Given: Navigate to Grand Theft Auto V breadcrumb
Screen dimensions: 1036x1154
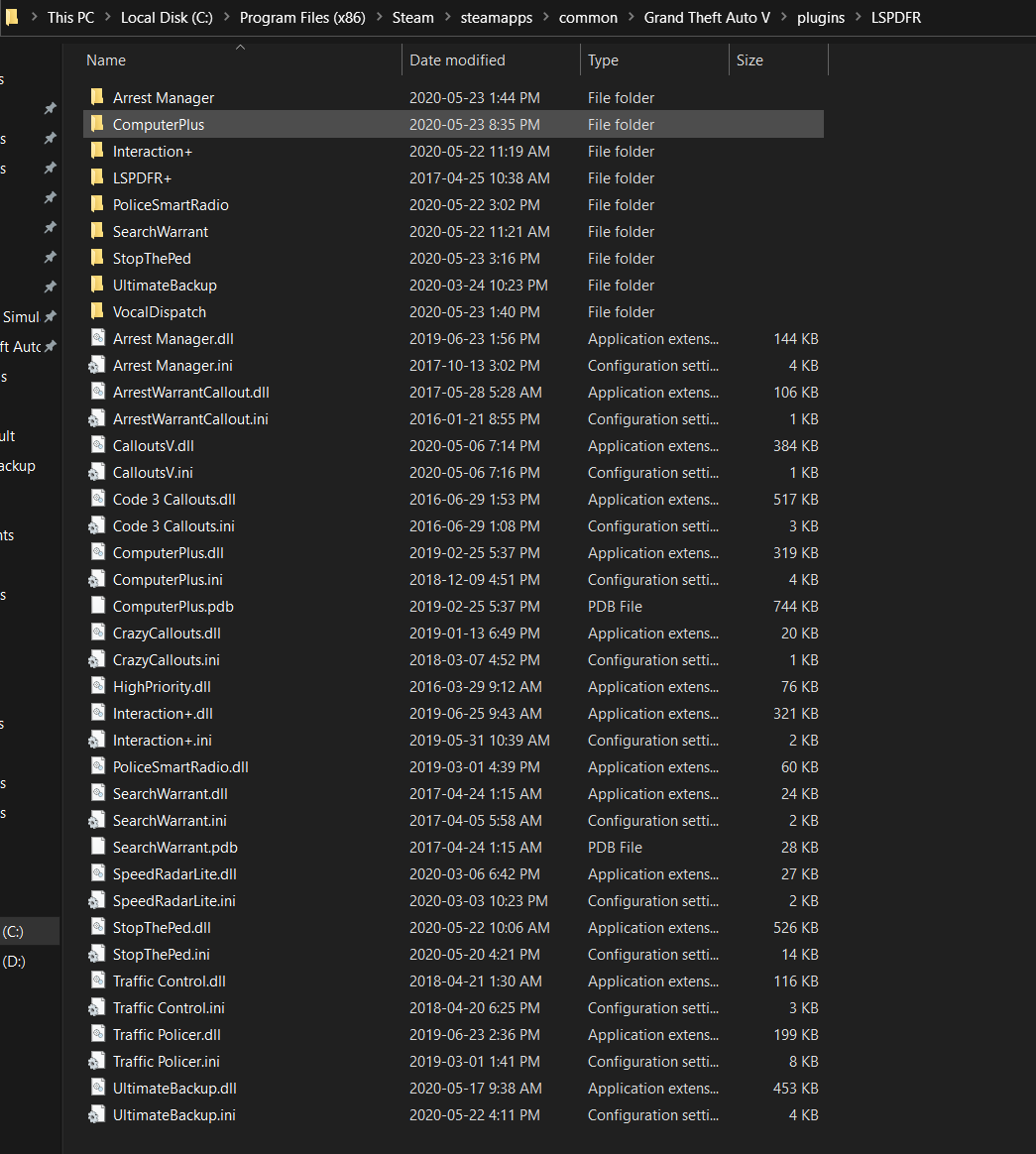Looking at the screenshot, I should (x=707, y=17).
